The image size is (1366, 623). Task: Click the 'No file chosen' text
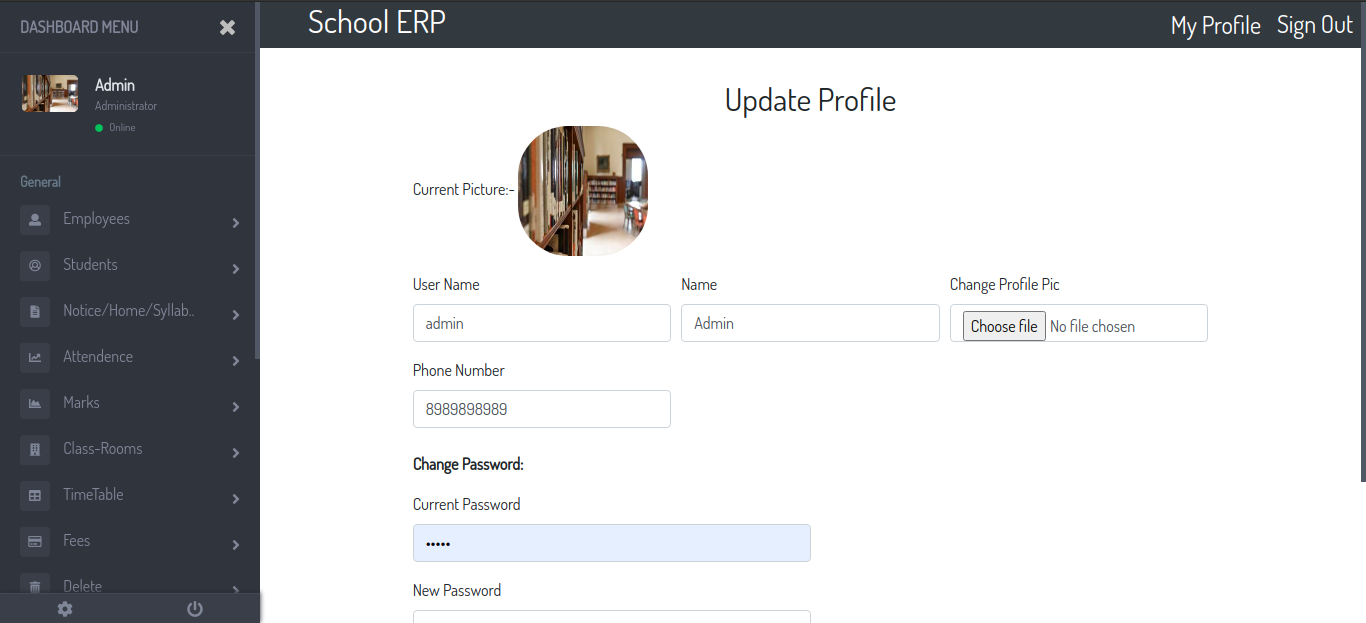pyautogui.click(x=1092, y=326)
